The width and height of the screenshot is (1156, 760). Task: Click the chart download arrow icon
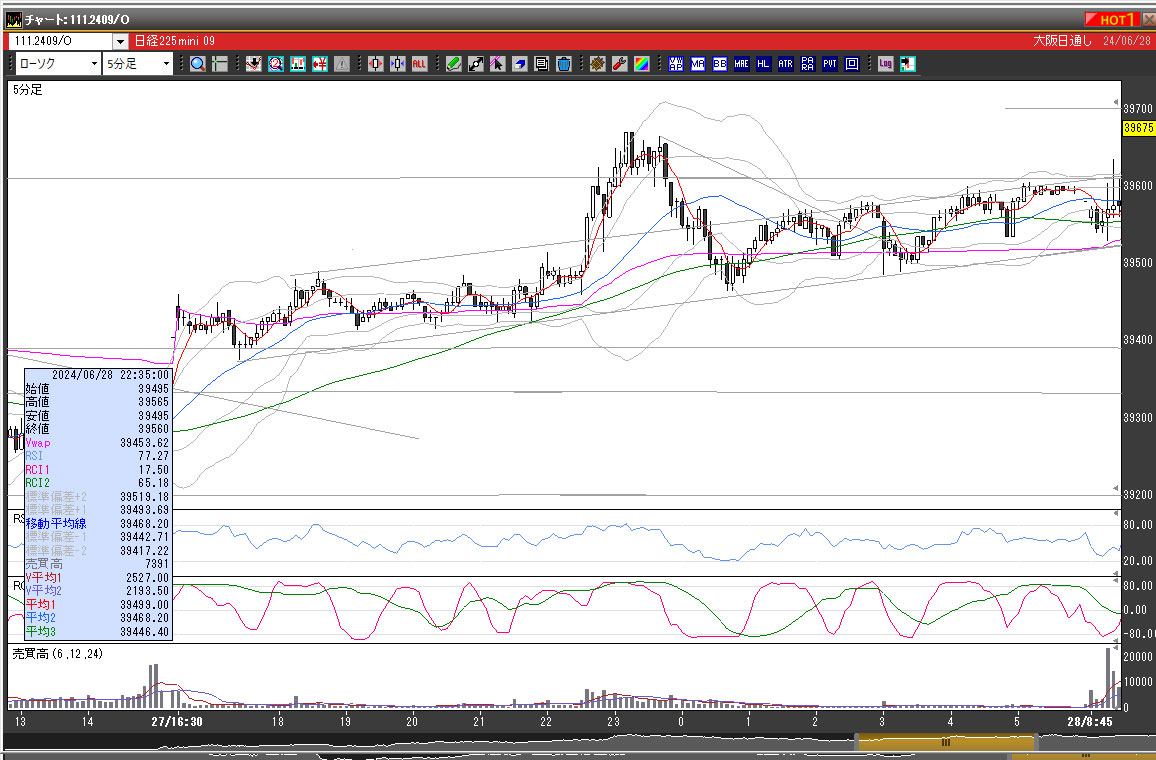pos(254,64)
